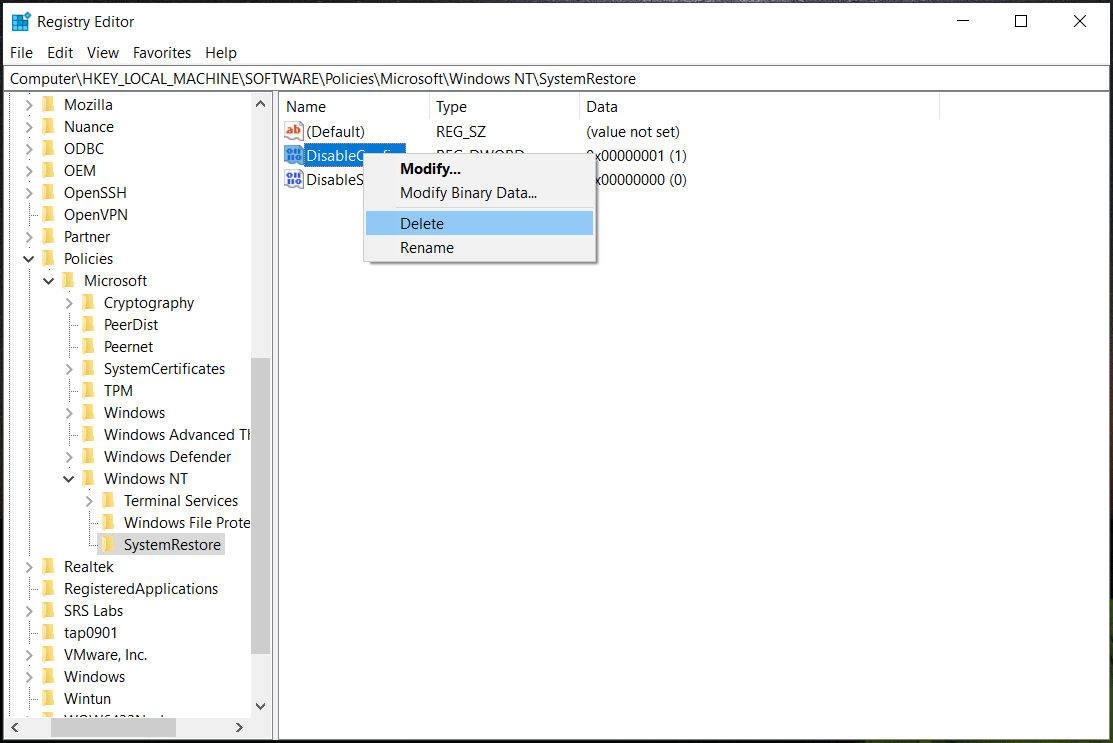Collapse the Policies tree node

pyautogui.click(x=28, y=259)
